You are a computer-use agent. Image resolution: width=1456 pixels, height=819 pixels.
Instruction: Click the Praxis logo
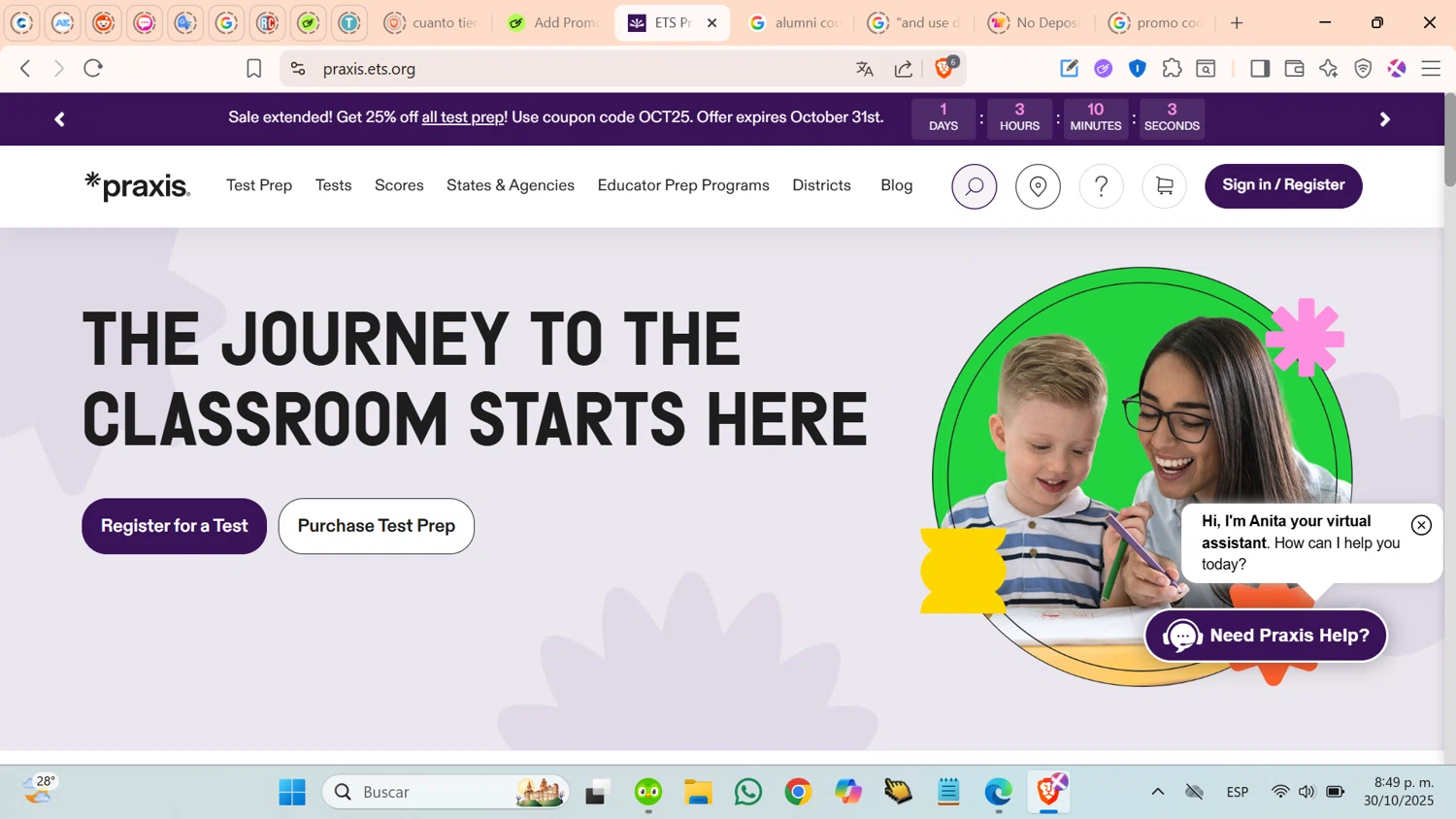137,185
